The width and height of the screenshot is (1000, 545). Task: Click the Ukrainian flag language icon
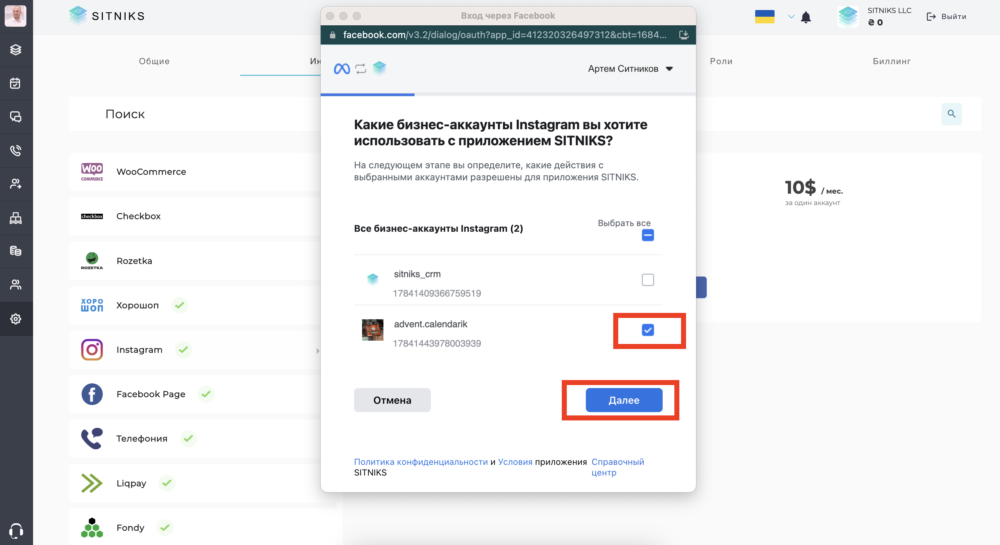765,17
